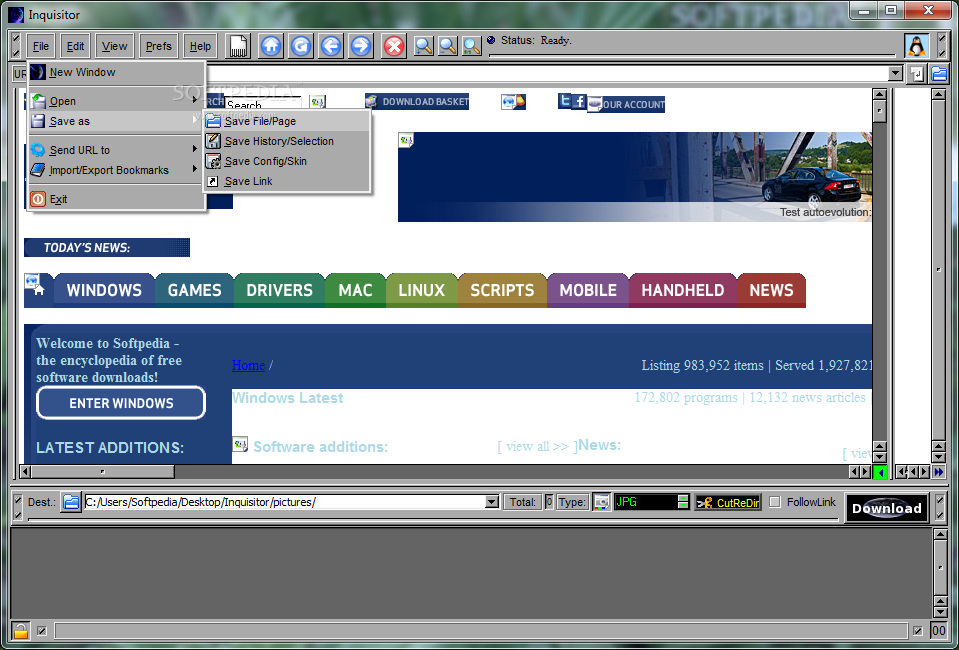Click the File menu button
The width and height of the screenshot is (959, 650).
(x=40, y=46)
